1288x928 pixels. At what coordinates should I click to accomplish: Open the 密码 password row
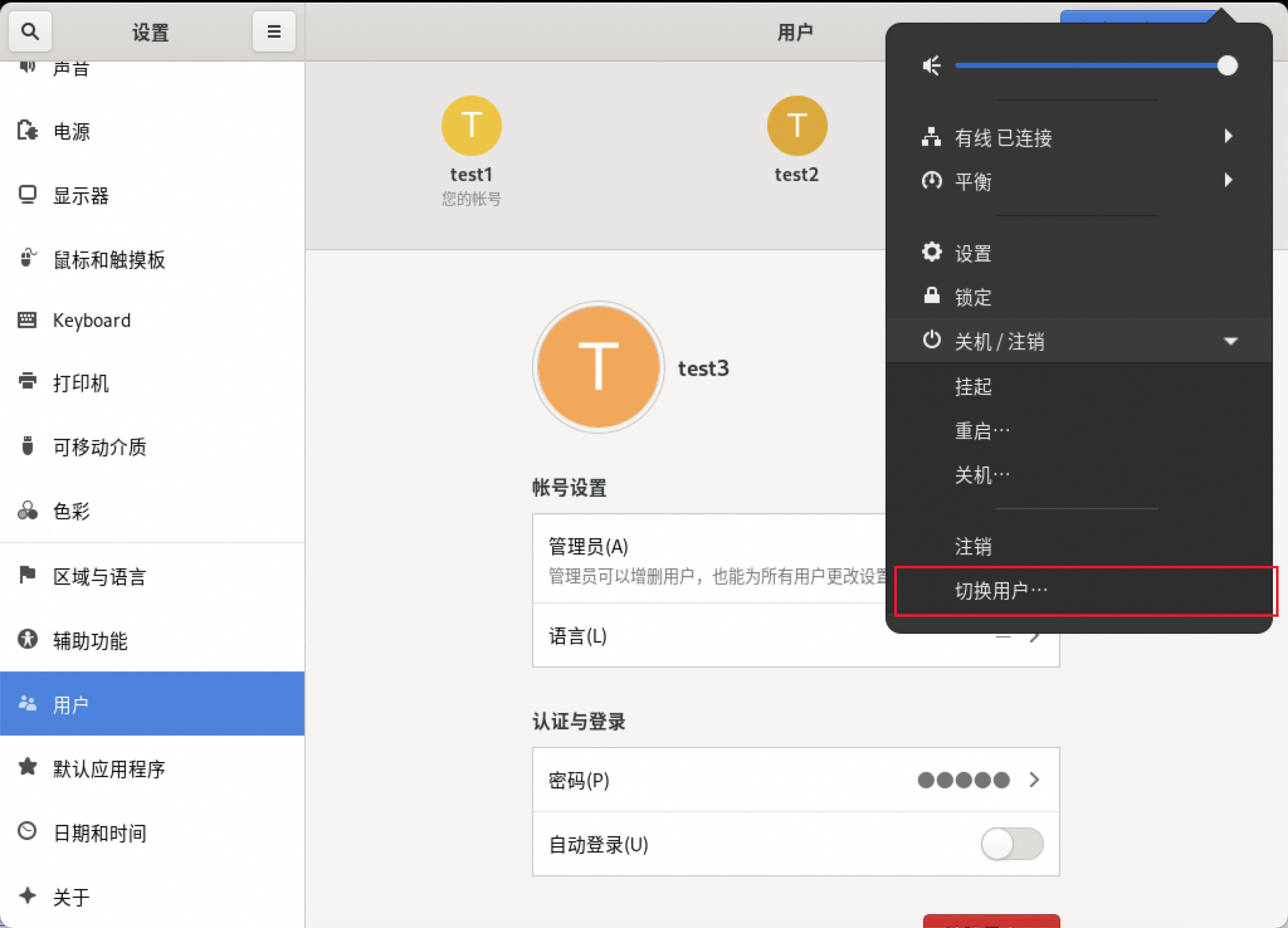click(795, 780)
